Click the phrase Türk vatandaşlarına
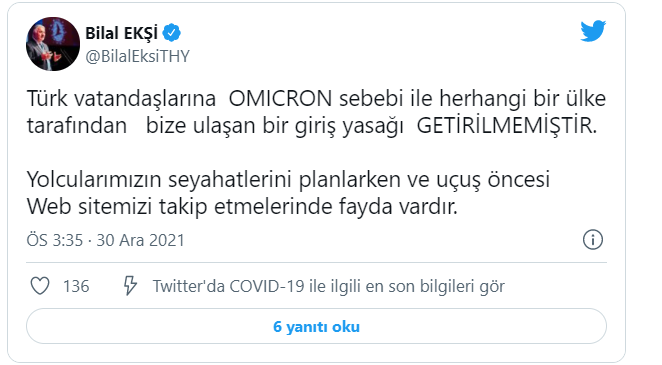 121,99
